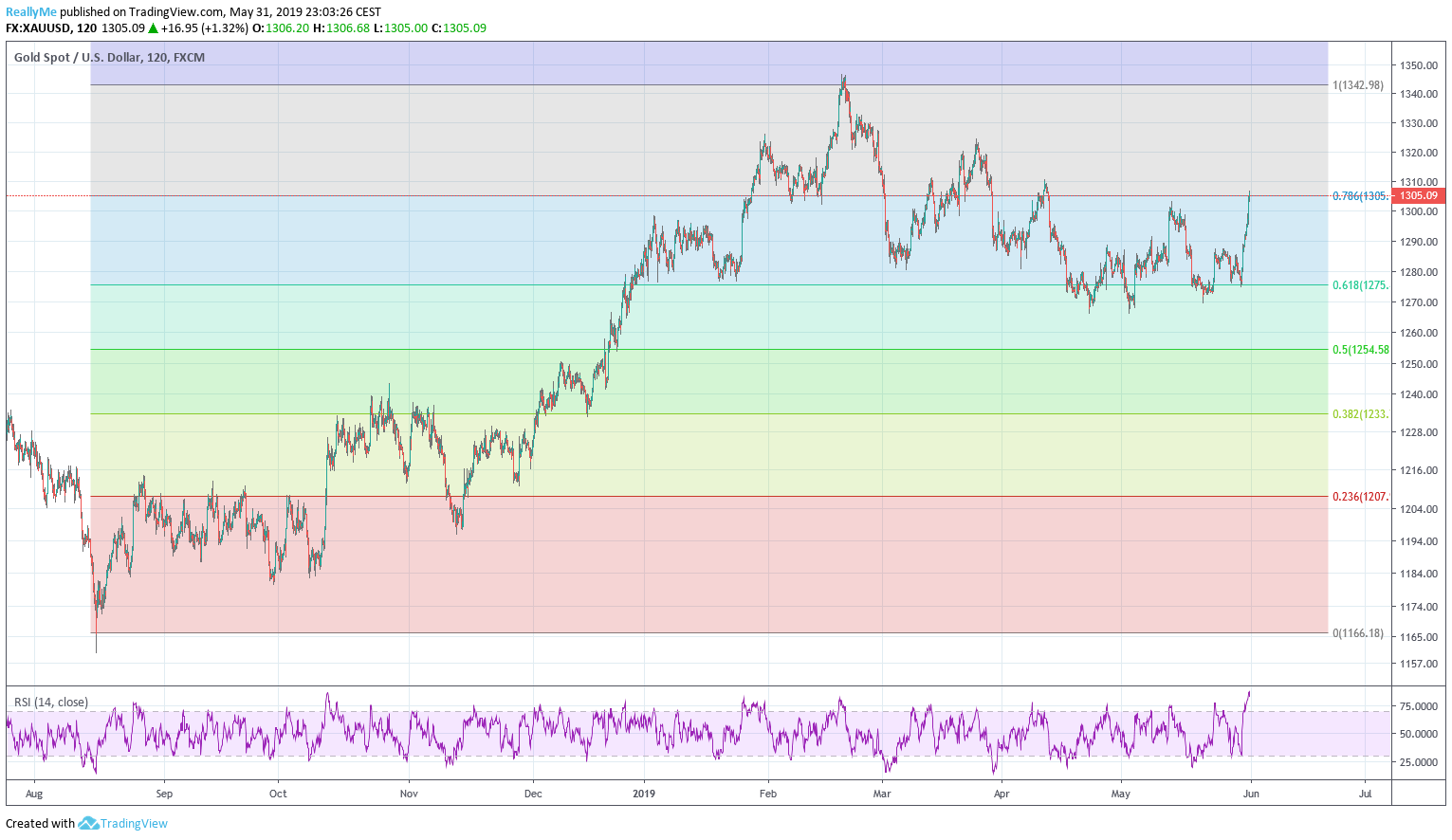
Task: Click the Jun label on time axis
Action: pos(1251,794)
